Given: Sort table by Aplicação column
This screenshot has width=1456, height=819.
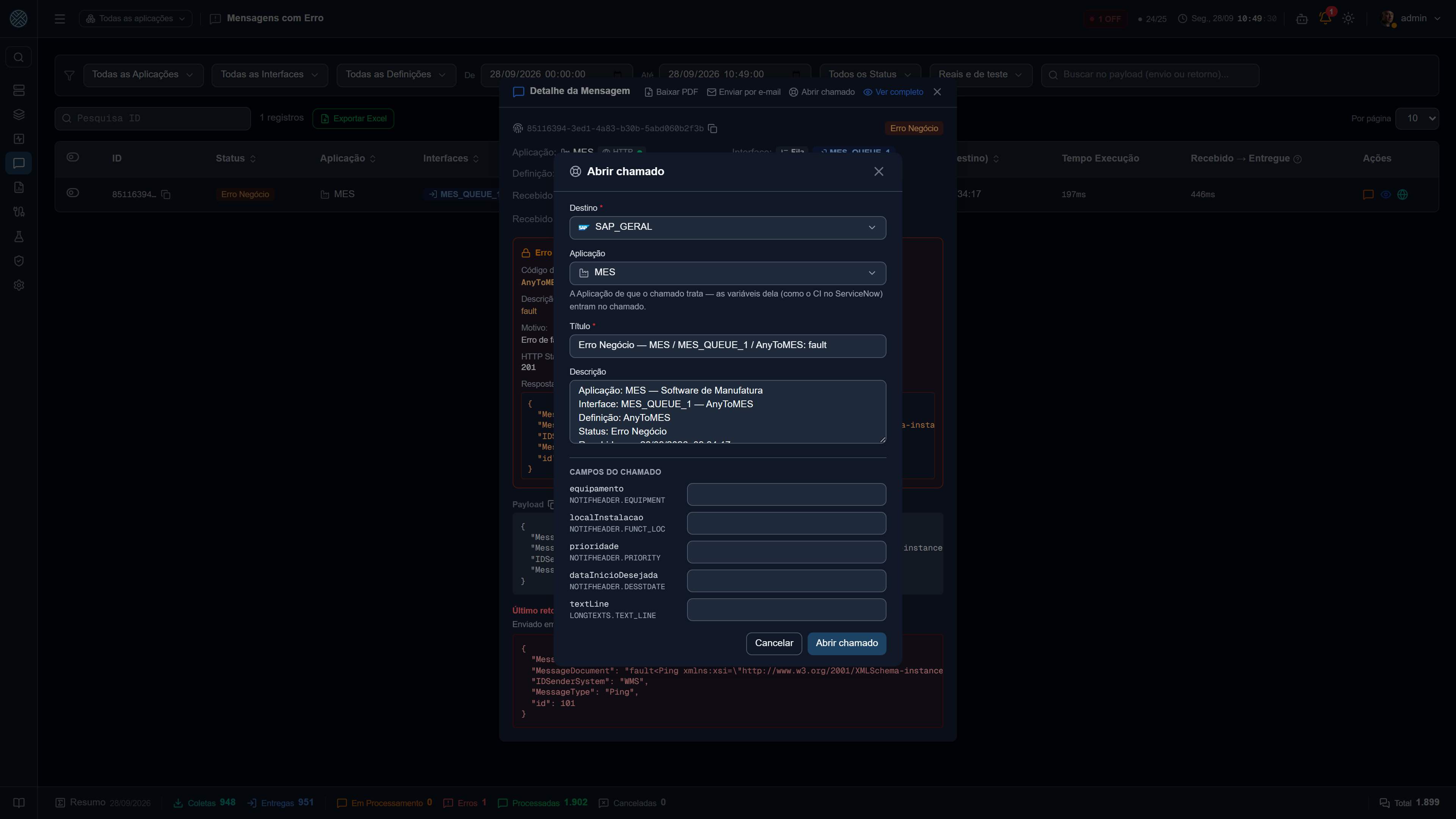Looking at the screenshot, I should pyautogui.click(x=348, y=158).
